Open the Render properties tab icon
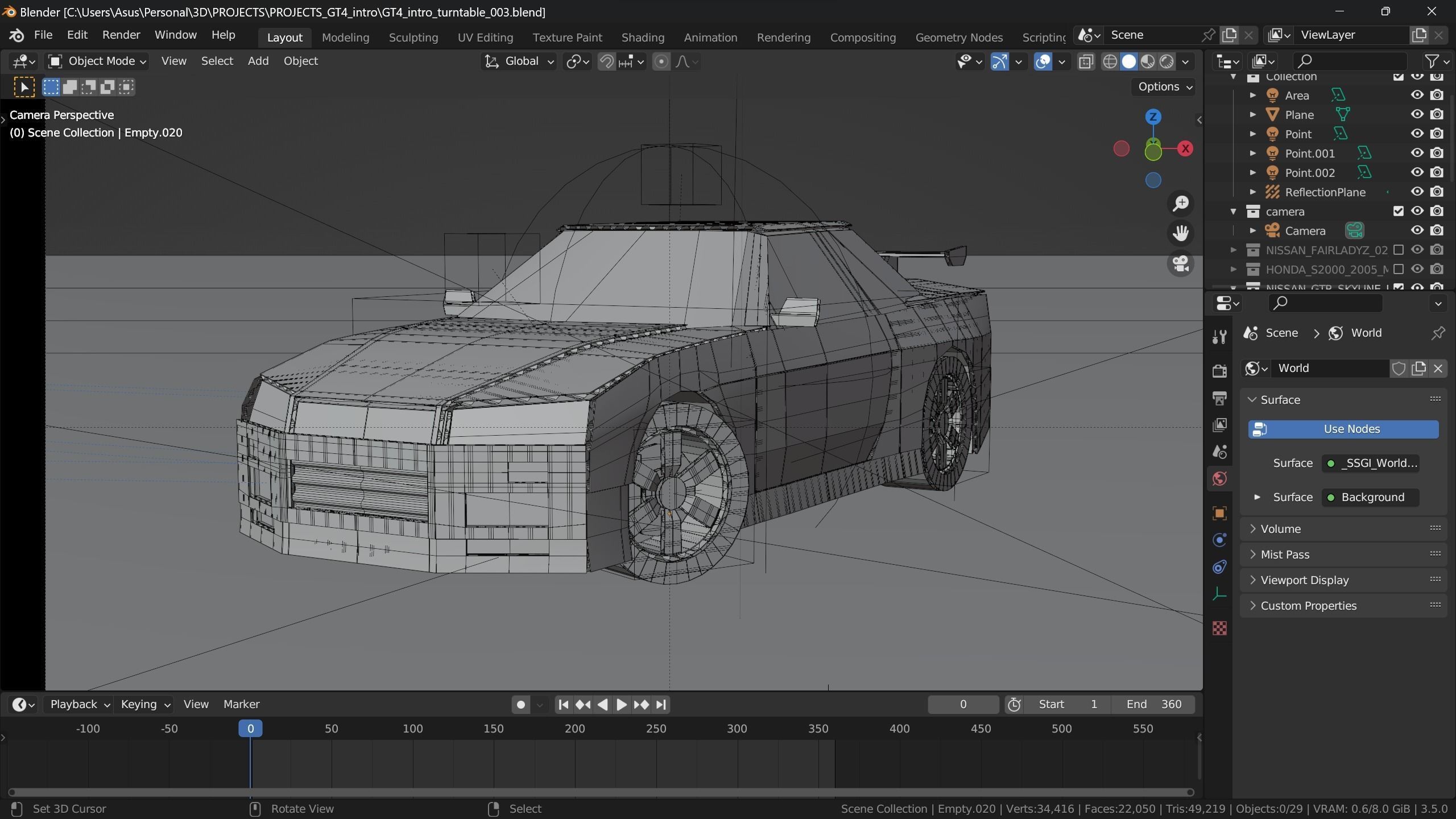Screen dimensions: 1456x819 [x=1219, y=371]
